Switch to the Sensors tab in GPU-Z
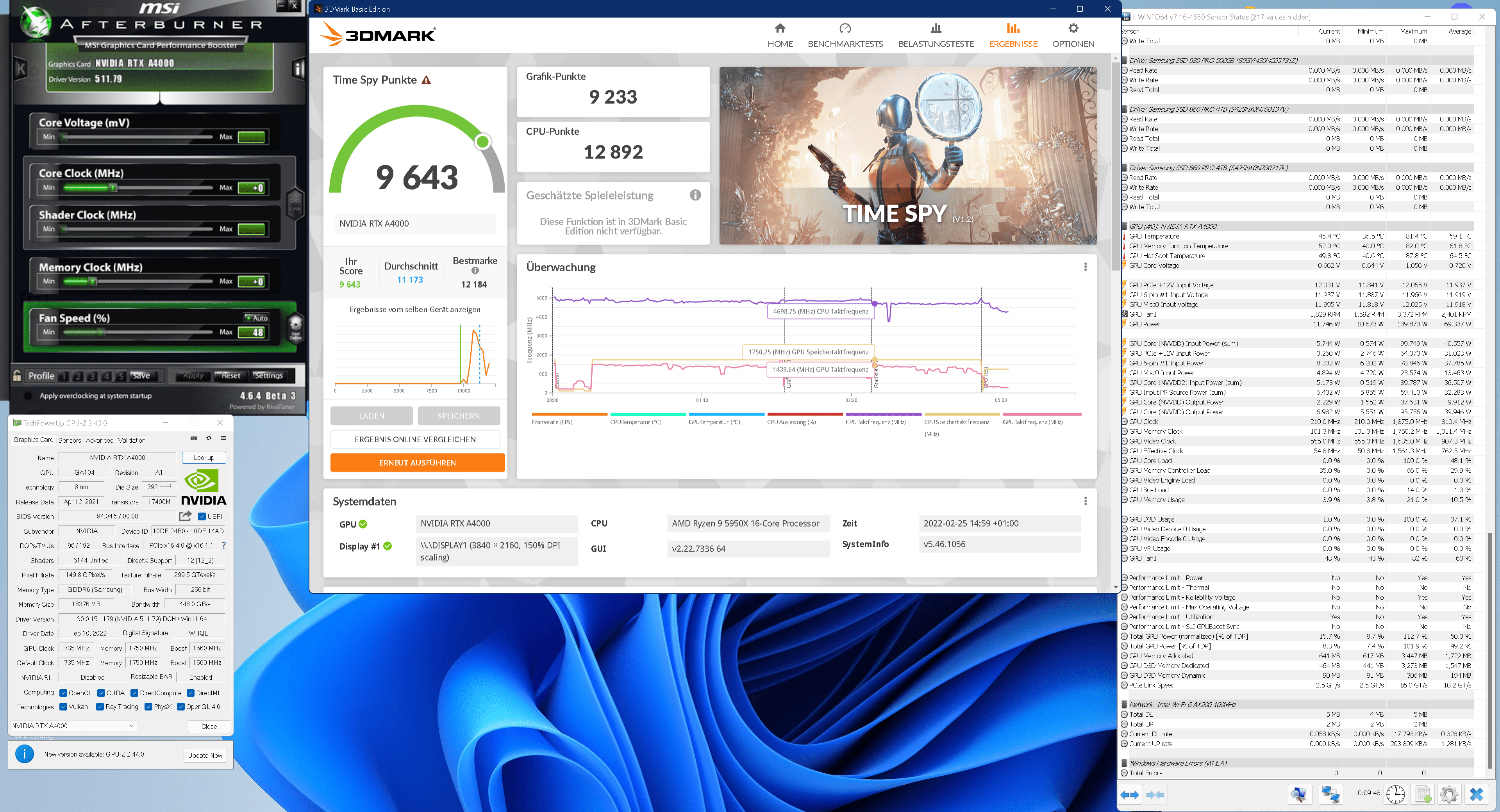1500x812 pixels. (x=69, y=440)
